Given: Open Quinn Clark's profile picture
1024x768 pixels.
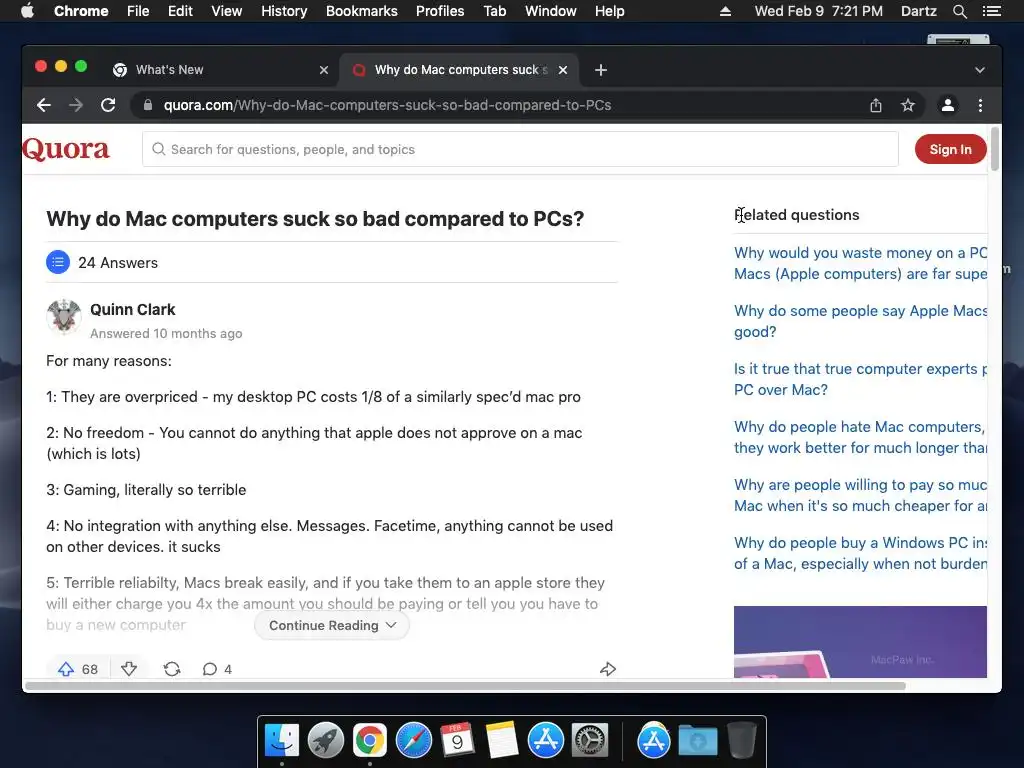Looking at the screenshot, I should pyautogui.click(x=64, y=317).
